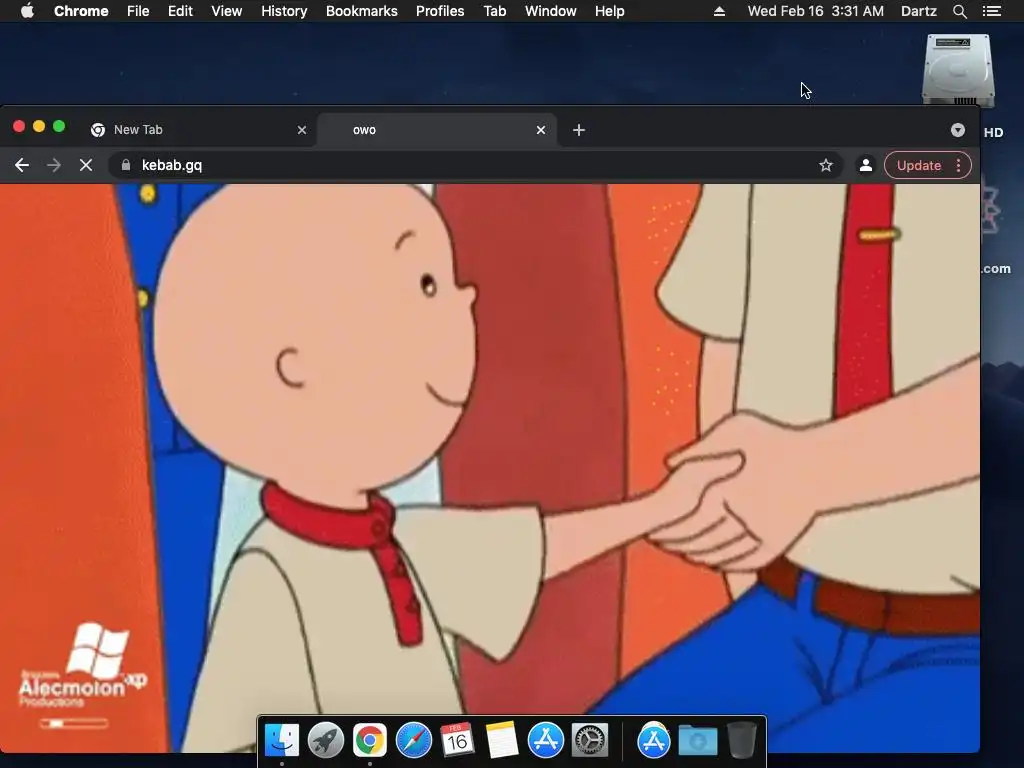Open App Store icon next to Downloads folder
Image resolution: width=1024 pixels, height=768 pixels.
654,741
